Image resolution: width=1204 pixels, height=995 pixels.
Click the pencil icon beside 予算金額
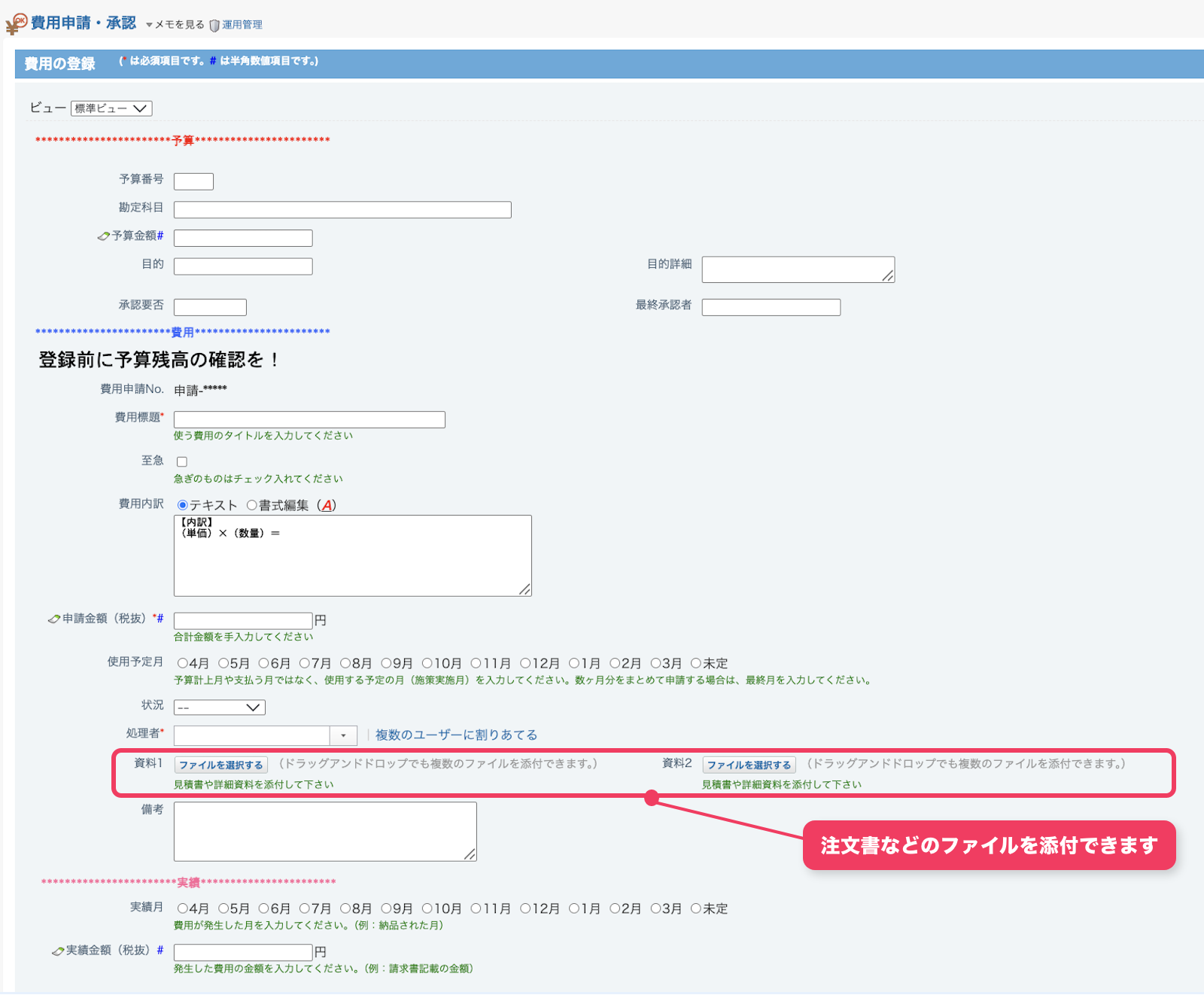(x=104, y=236)
